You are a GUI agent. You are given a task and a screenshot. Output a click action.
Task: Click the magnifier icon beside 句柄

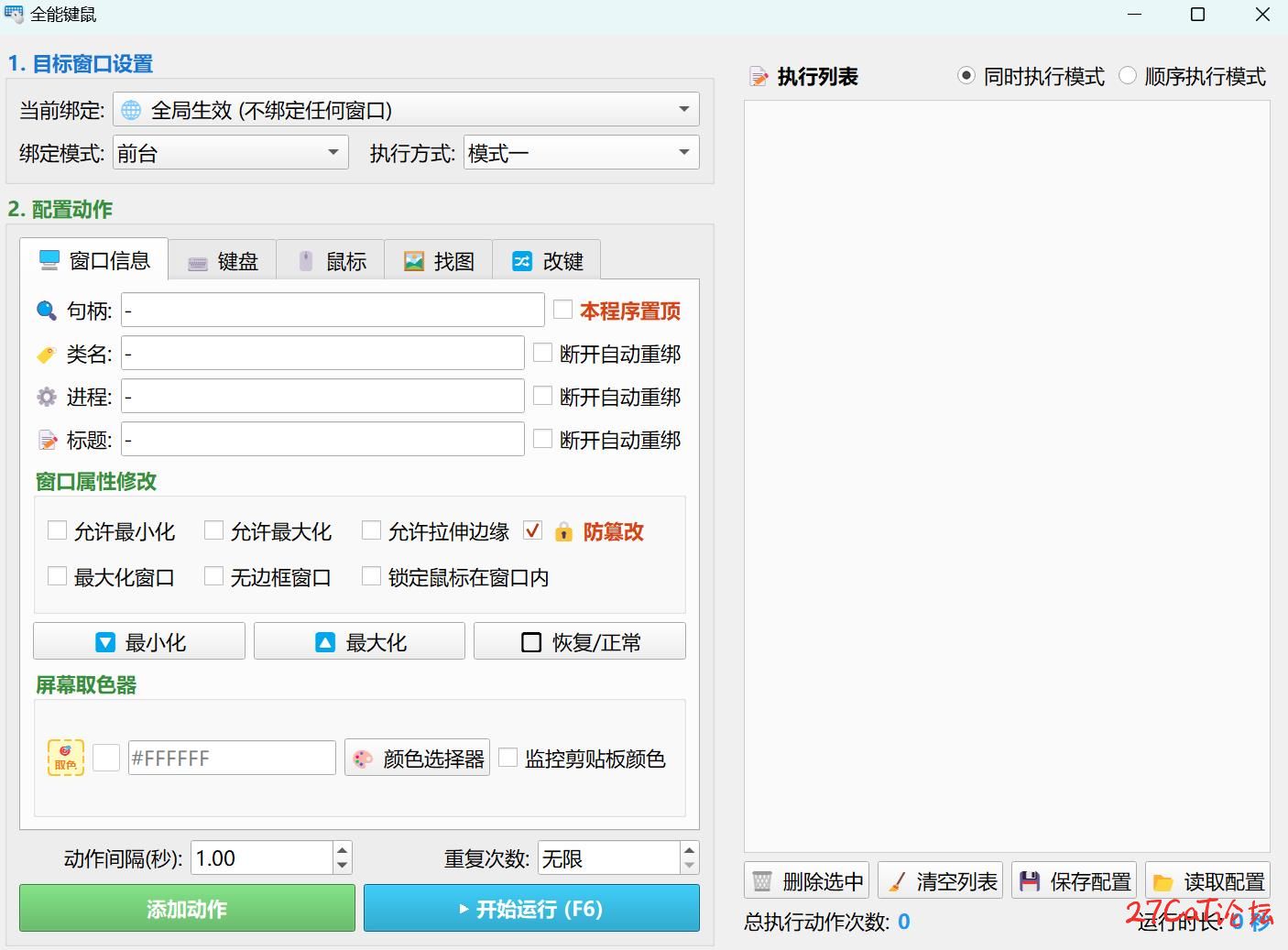click(x=46, y=311)
